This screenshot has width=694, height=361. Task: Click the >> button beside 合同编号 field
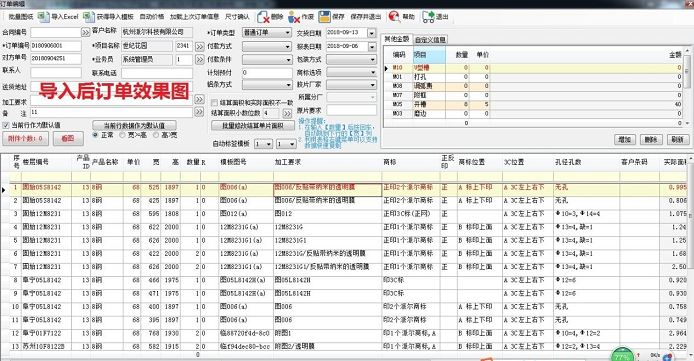(85, 32)
